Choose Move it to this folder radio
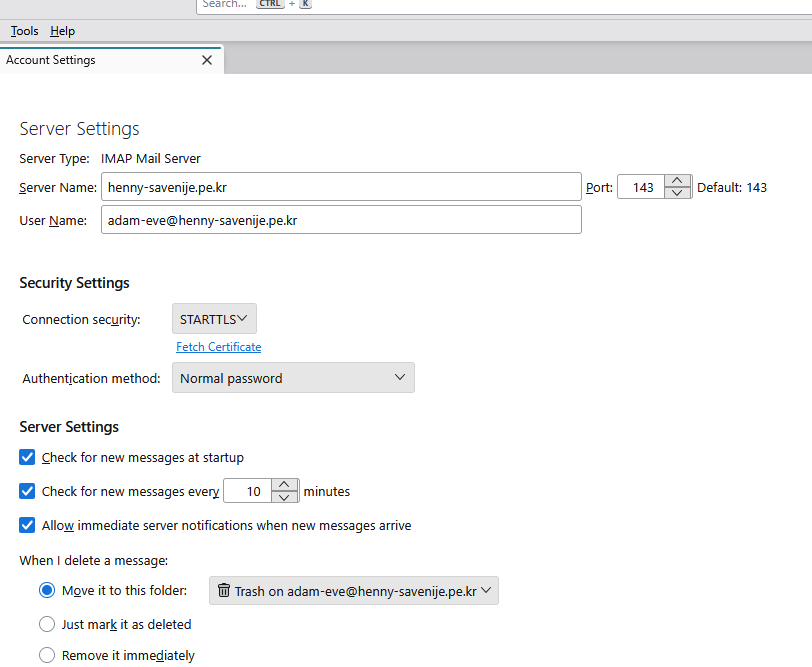This screenshot has height=667, width=812. pos(47,590)
